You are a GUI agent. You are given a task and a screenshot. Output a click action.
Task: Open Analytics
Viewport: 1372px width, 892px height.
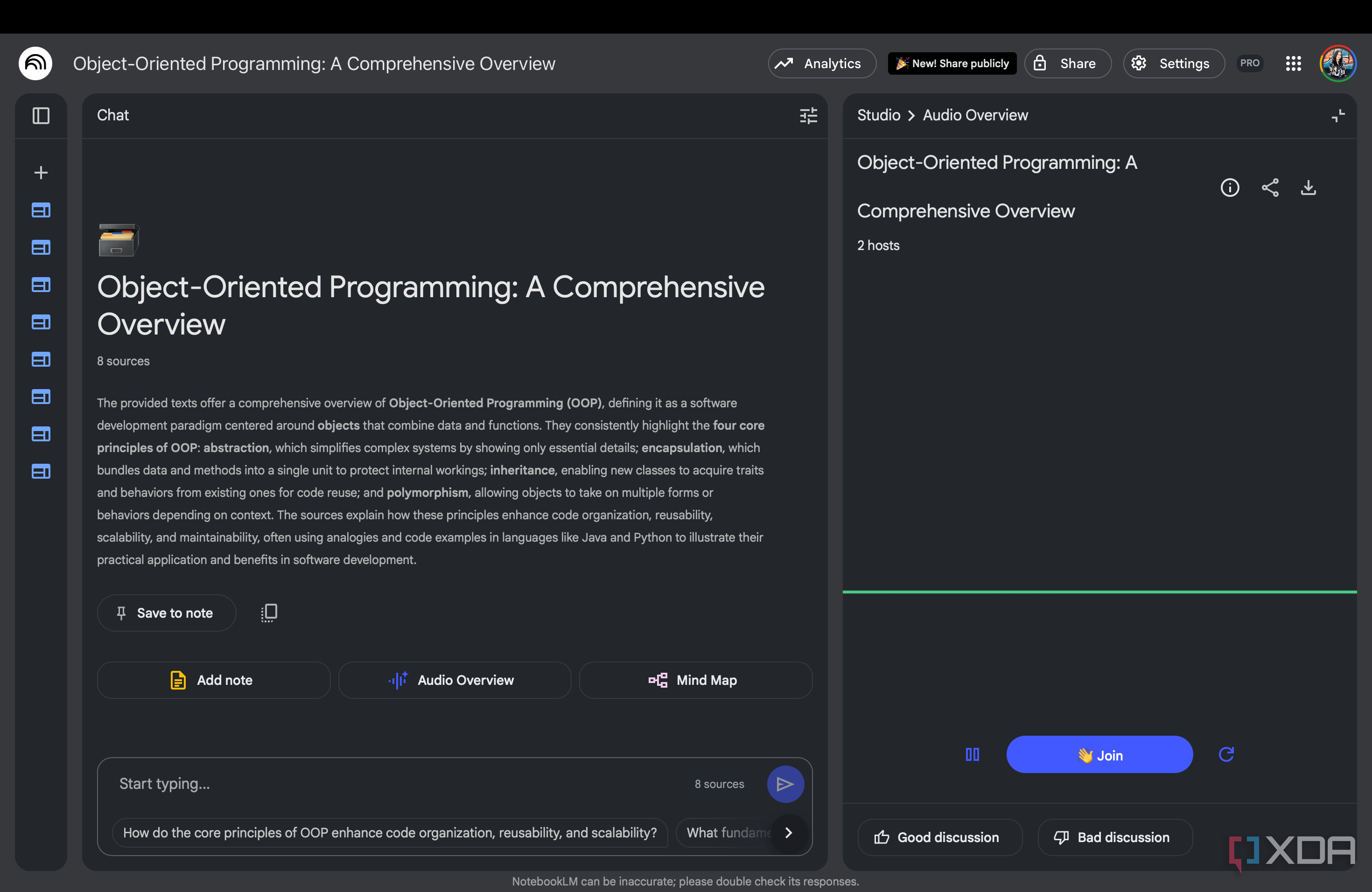822,63
